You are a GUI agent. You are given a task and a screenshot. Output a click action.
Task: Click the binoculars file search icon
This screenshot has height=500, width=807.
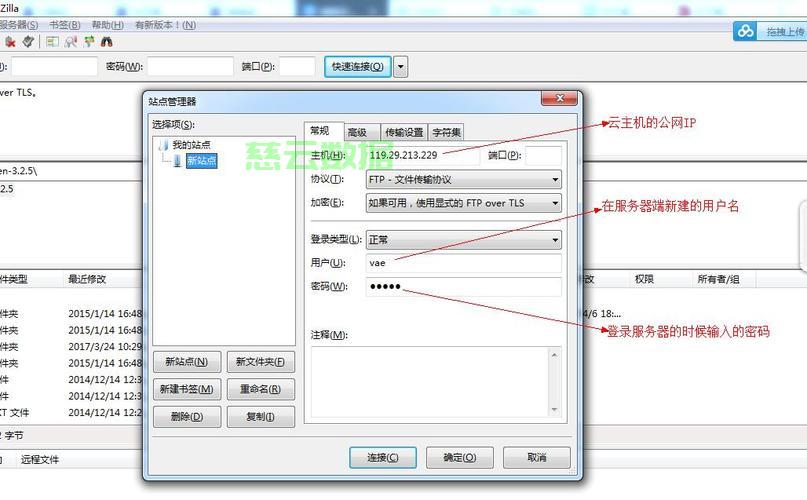(x=107, y=42)
